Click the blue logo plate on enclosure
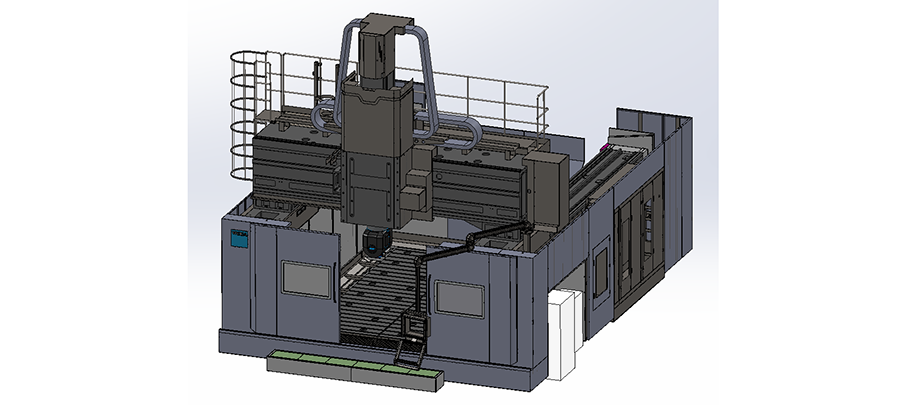The image size is (900, 405). (238, 236)
